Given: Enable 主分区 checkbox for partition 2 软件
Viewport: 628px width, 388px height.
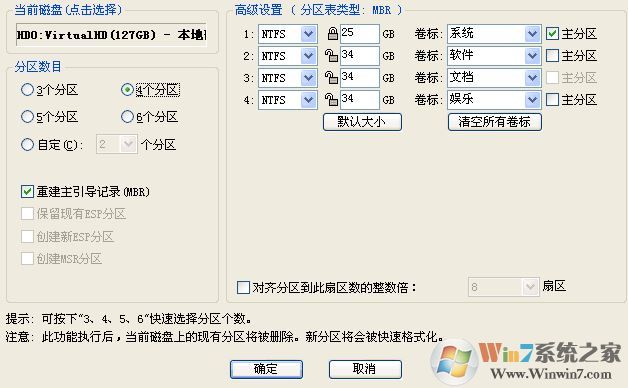Looking at the screenshot, I should (x=552, y=56).
